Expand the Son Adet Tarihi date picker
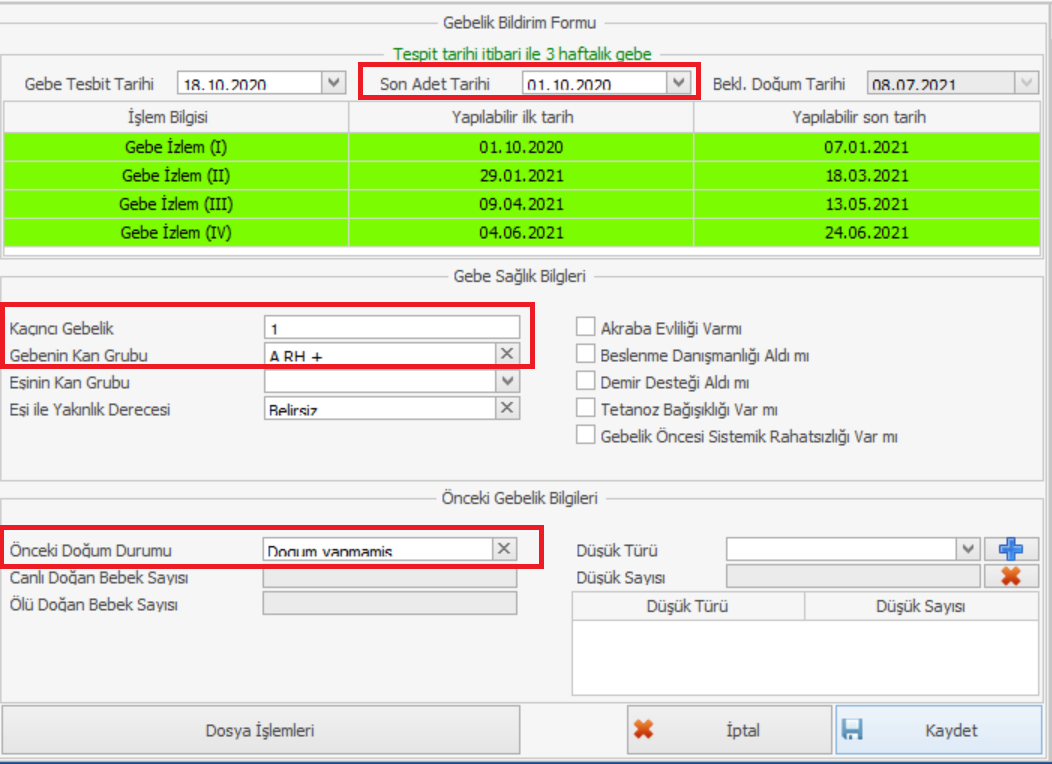This screenshot has width=1052, height=764. coord(679,83)
